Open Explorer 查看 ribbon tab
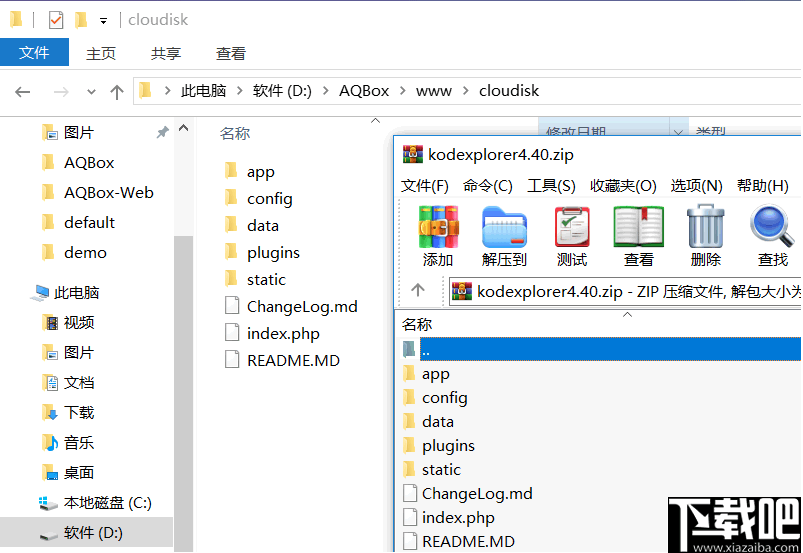Viewport: 803px width, 553px height. [231, 53]
